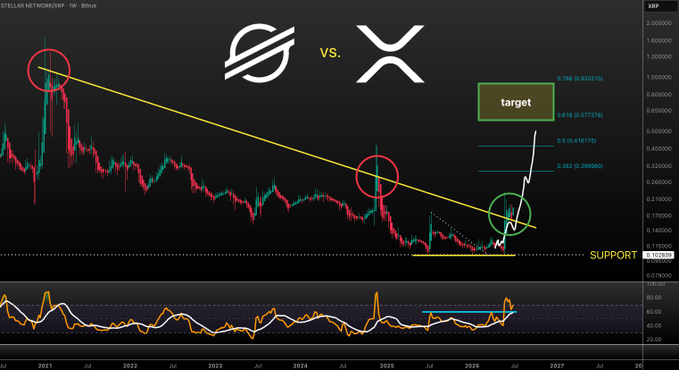
Task: Click price axis value 0.079000
Action: tap(659, 276)
